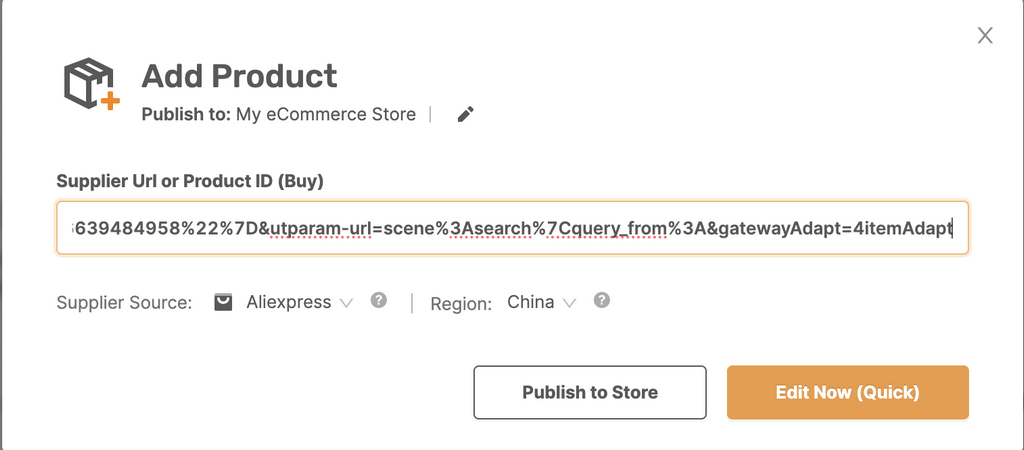Click Publish to Store button
The image size is (1024, 450).
click(590, 392)
